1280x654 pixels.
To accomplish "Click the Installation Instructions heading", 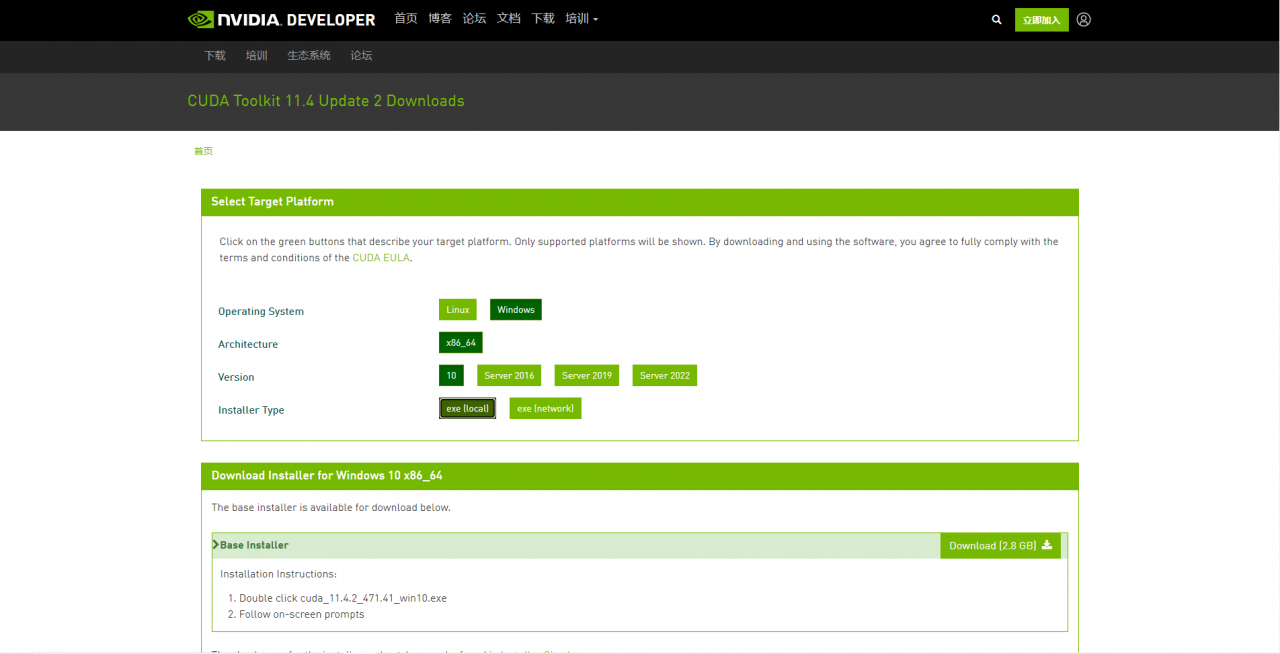I will pyautogui.click(x=279, y=574).
